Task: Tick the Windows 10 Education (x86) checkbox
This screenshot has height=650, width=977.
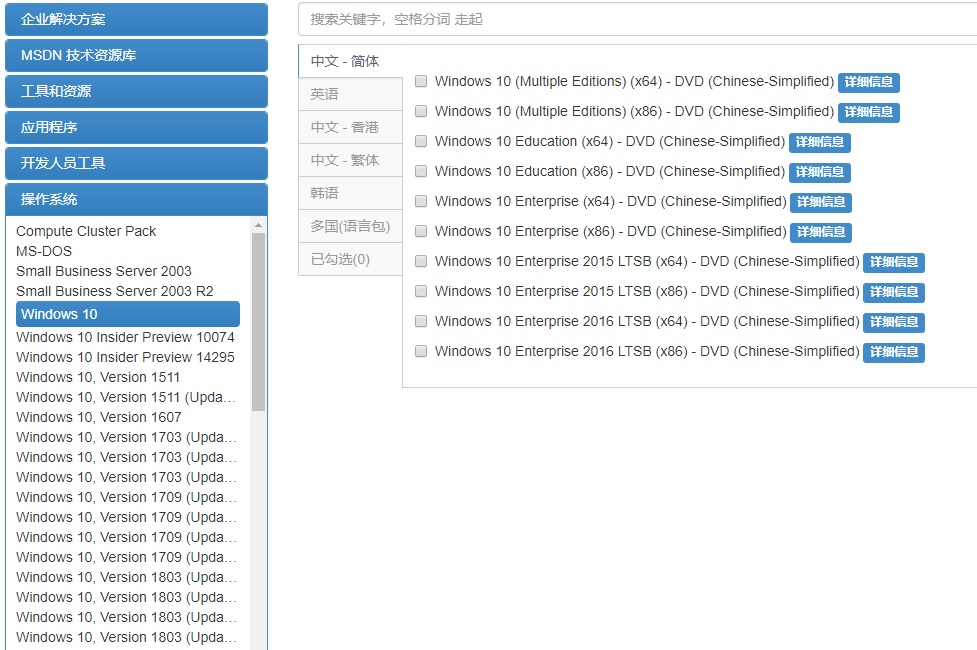Action: [421, 171]
